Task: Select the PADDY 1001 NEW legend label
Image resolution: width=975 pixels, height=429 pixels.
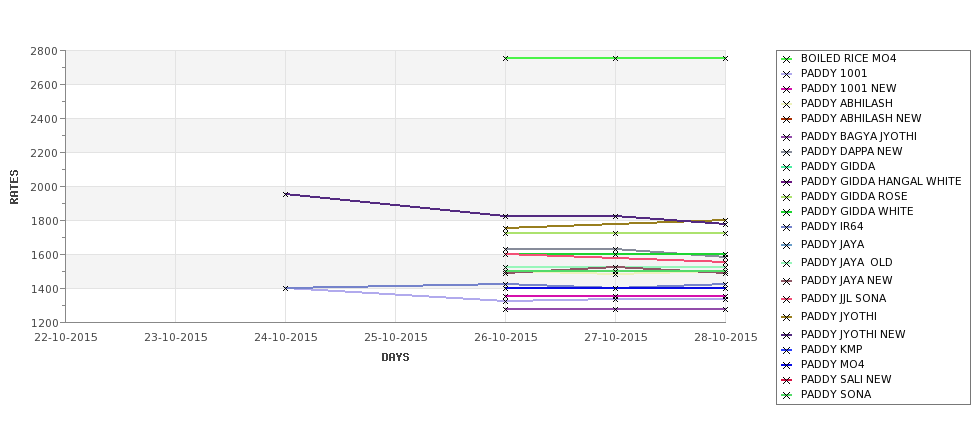Action: pos(848,88)
